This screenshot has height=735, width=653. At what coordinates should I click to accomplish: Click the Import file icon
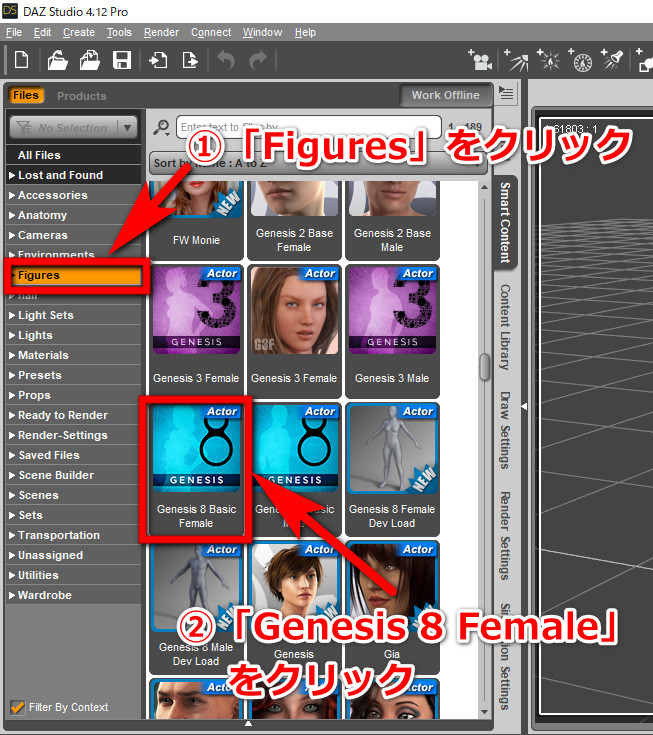pos(158,60)
